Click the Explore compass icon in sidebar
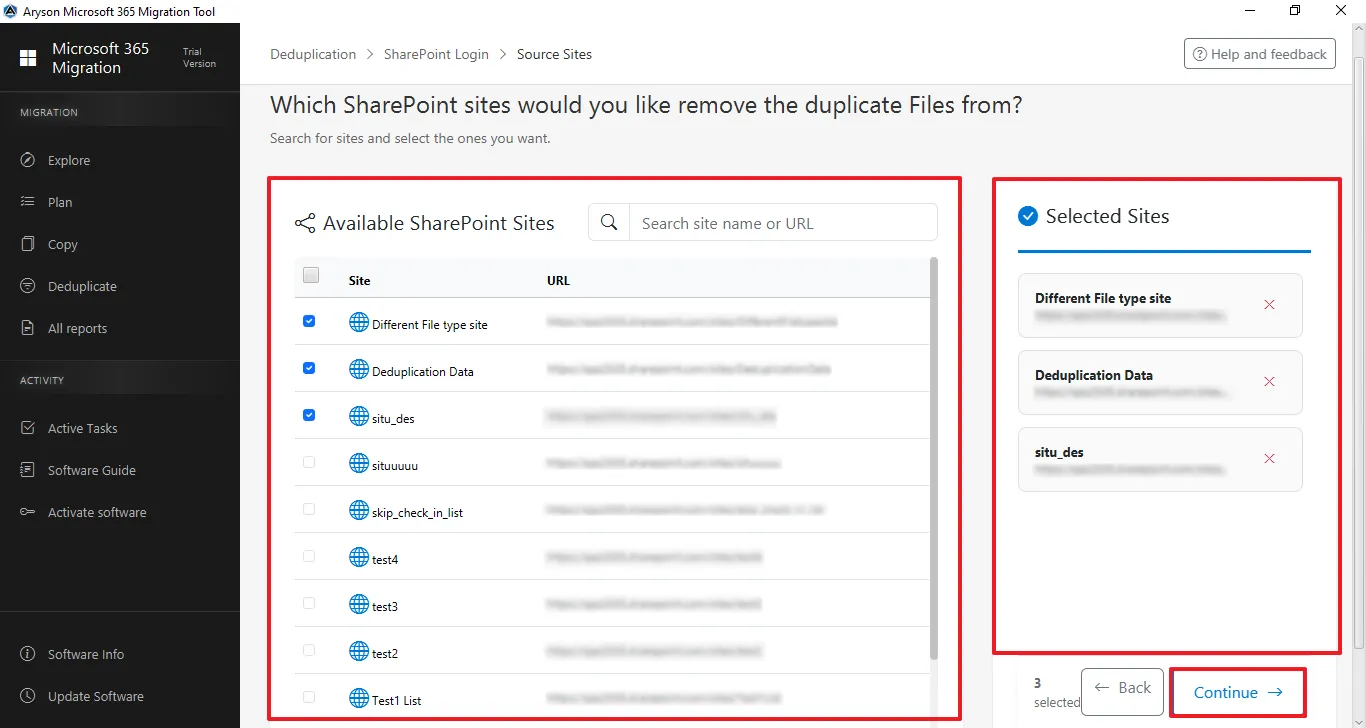 point(28,160)
